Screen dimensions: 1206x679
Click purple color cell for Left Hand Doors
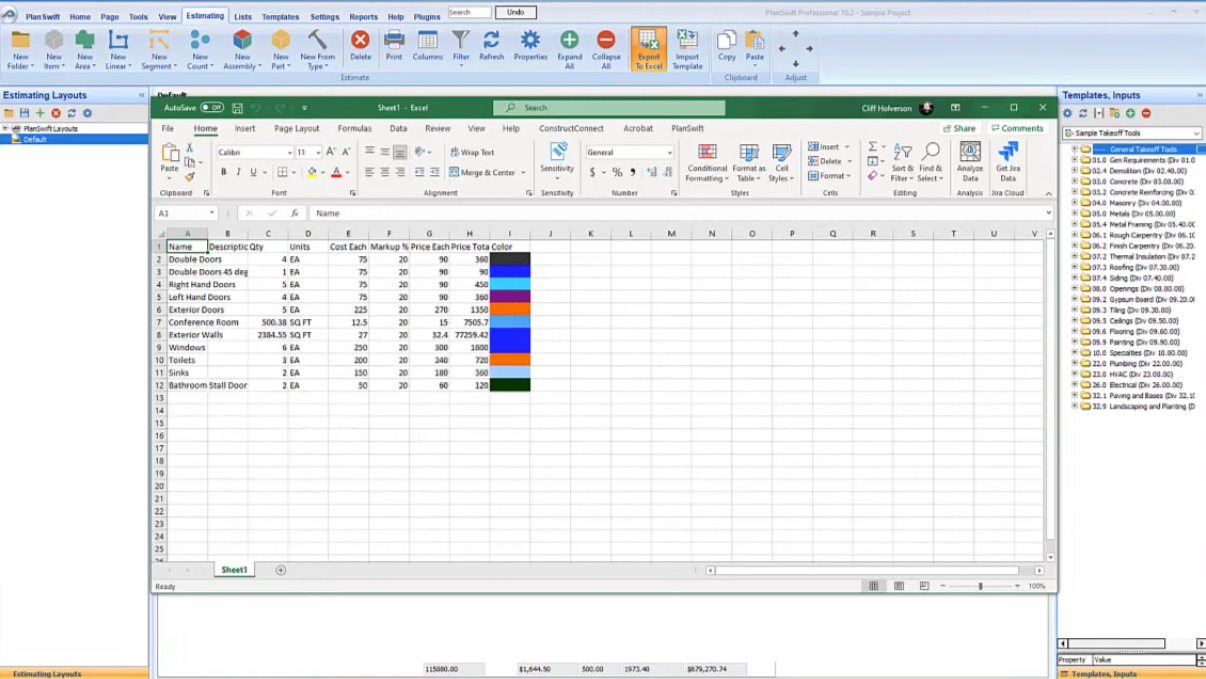pyautogui.click(x=510, y=297)
